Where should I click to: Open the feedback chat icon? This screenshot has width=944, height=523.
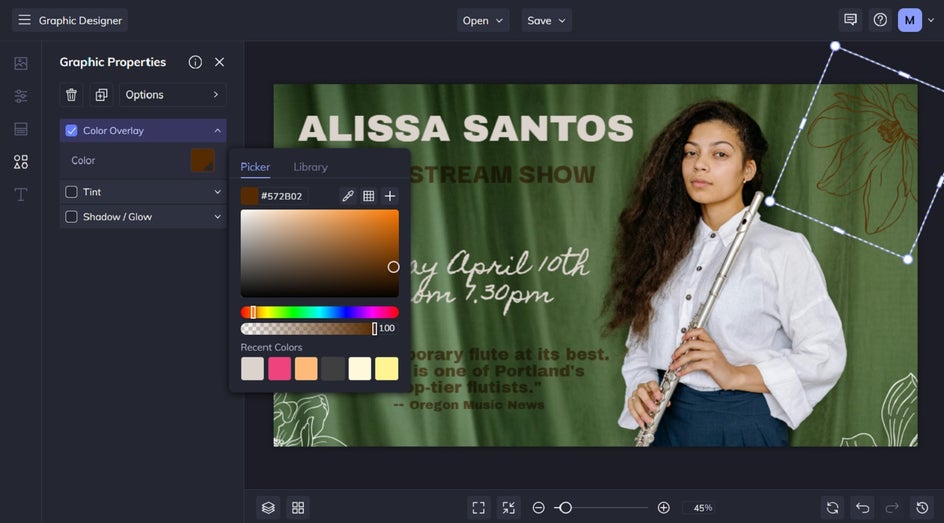click(x=850, y=20)
